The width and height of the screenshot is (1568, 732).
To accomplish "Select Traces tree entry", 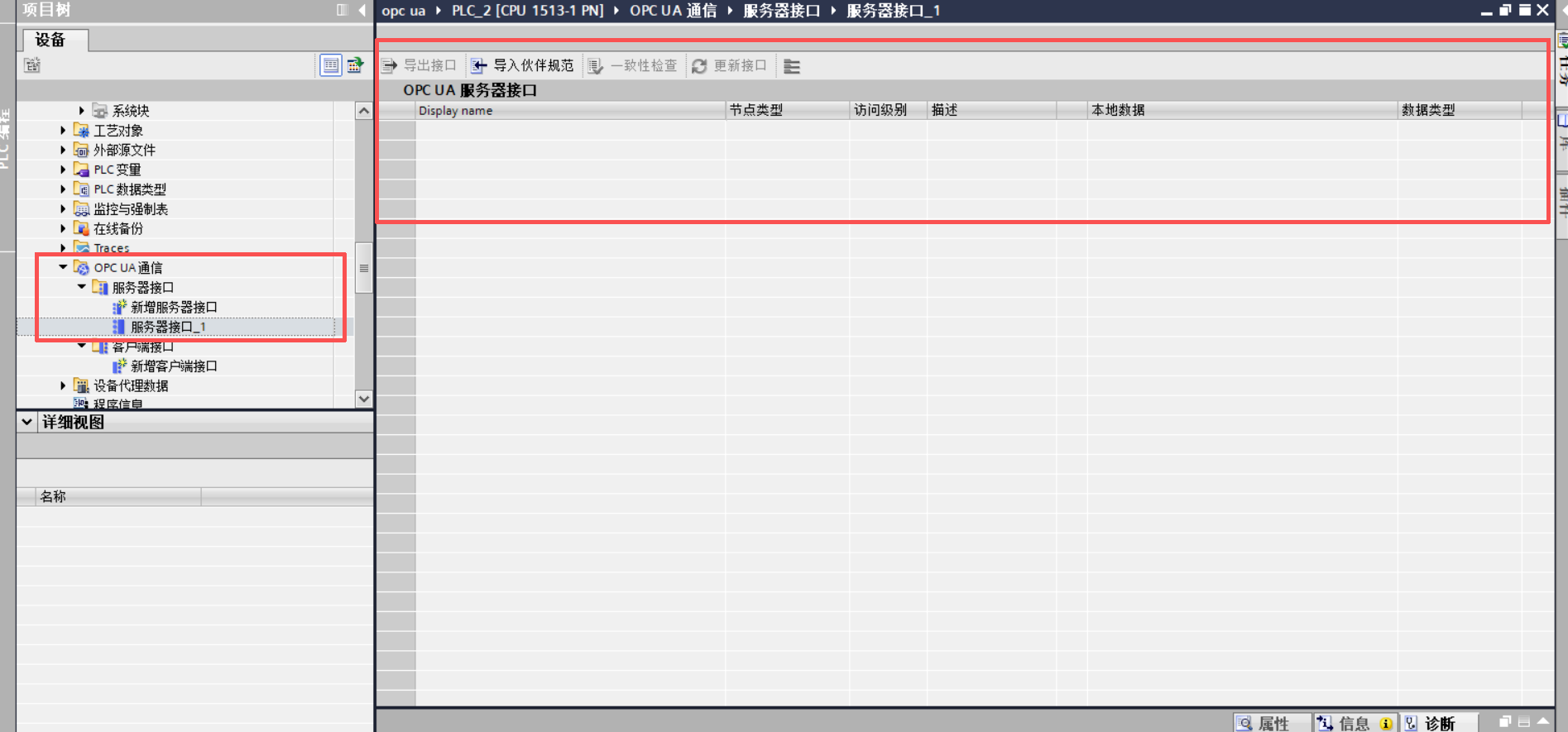I will click(x=112, y=248).
